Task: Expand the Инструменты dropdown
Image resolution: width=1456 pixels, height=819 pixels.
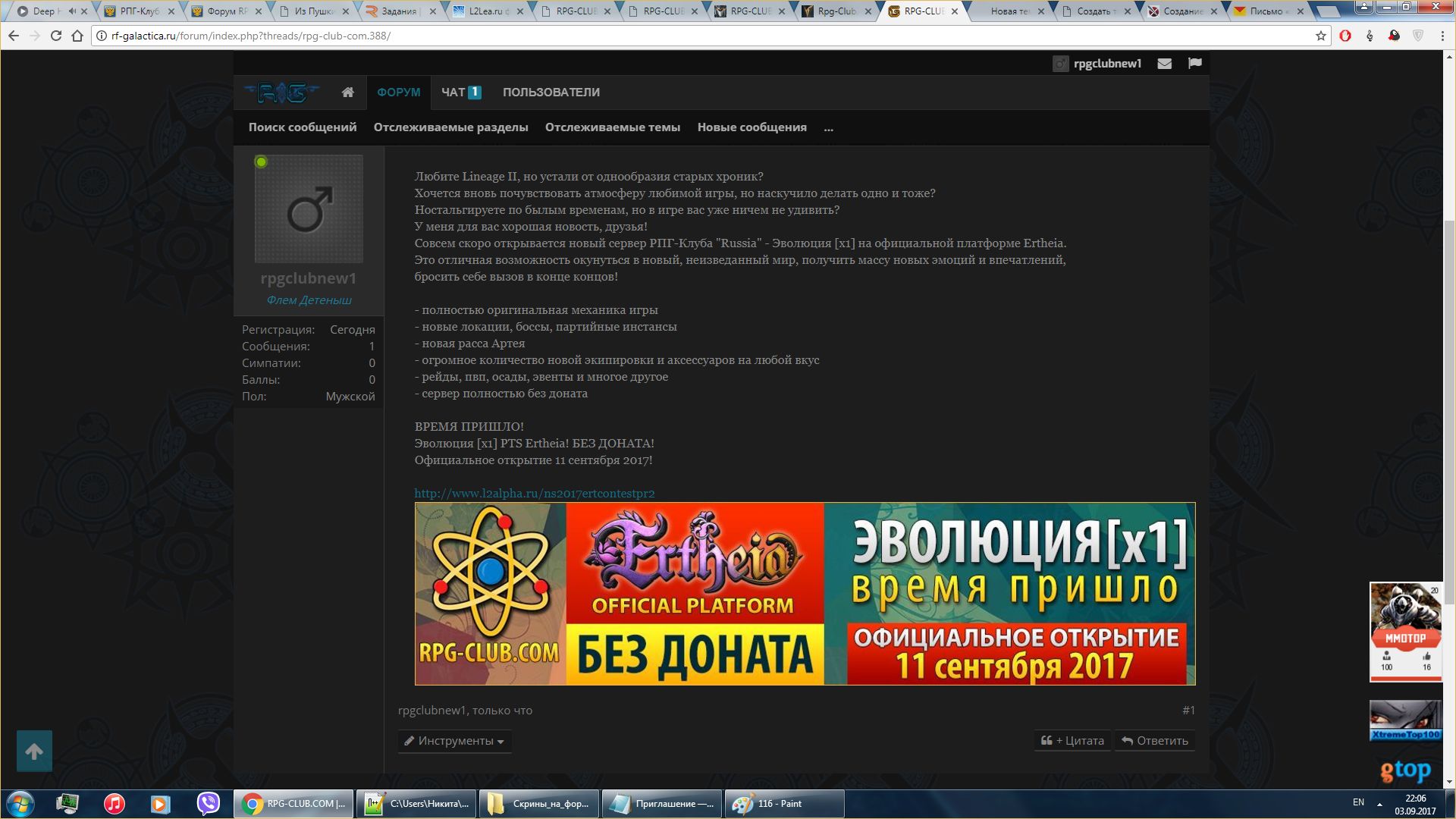Action: point(454,741)
